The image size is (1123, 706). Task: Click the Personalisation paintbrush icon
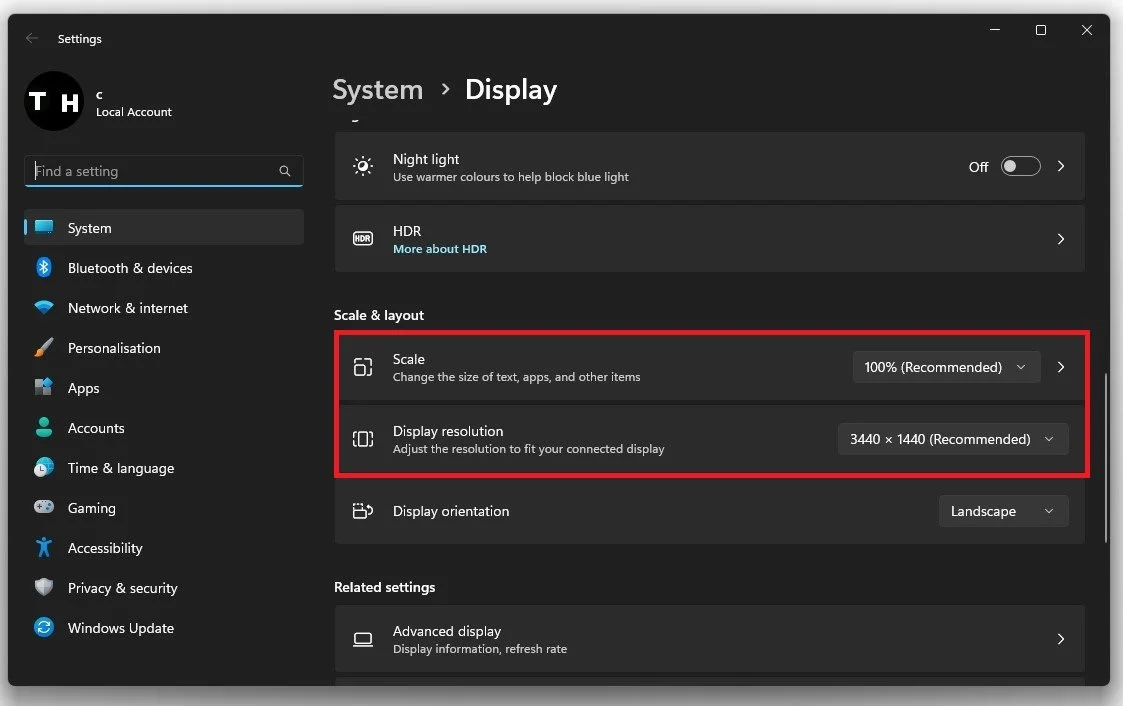(44, 348)
